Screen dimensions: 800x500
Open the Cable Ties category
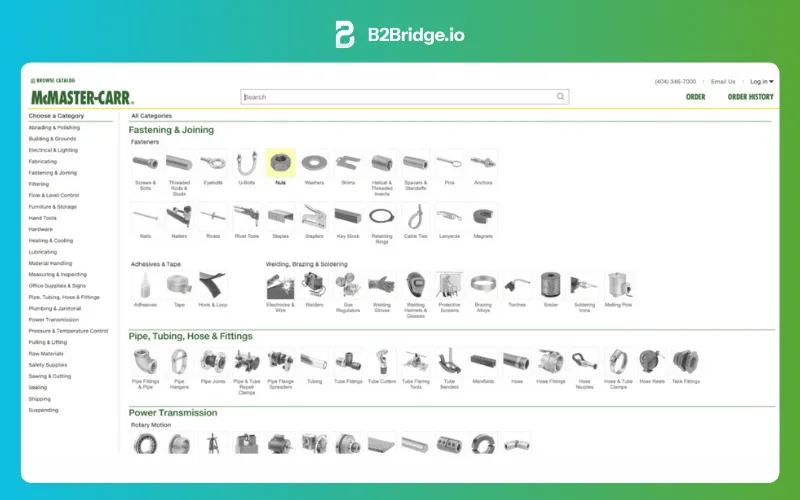415,217
